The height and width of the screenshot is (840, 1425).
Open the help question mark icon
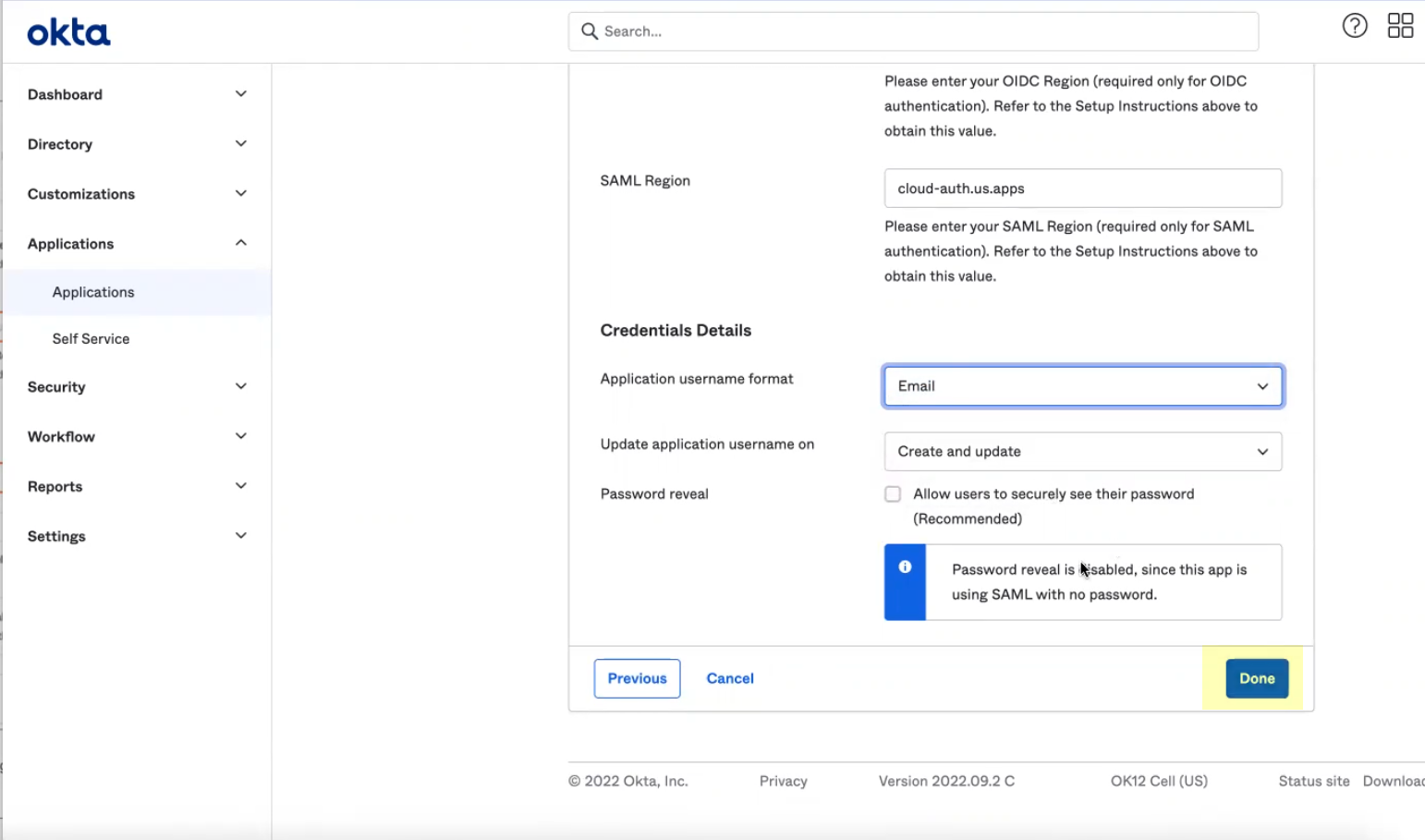click(x=1355, y=26)
